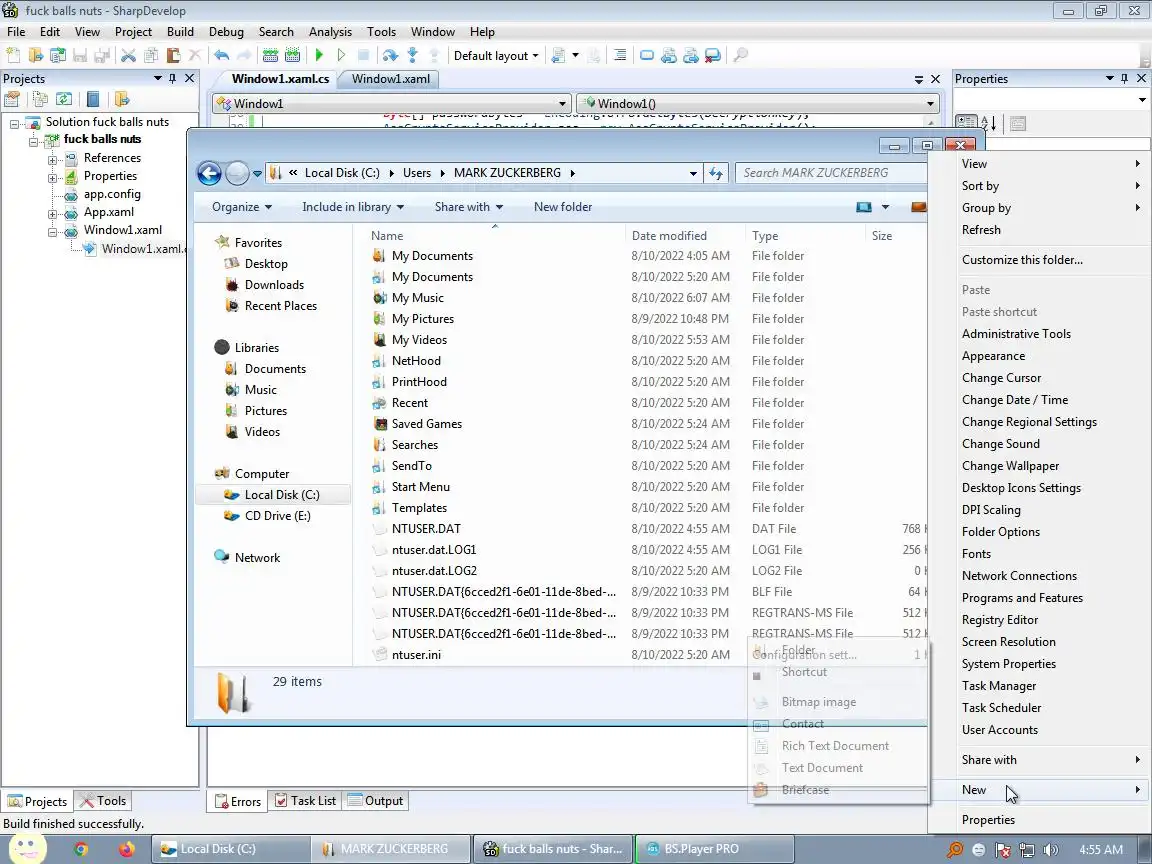Switch to the Window1.xaml tab

click(x=390, y=79)
